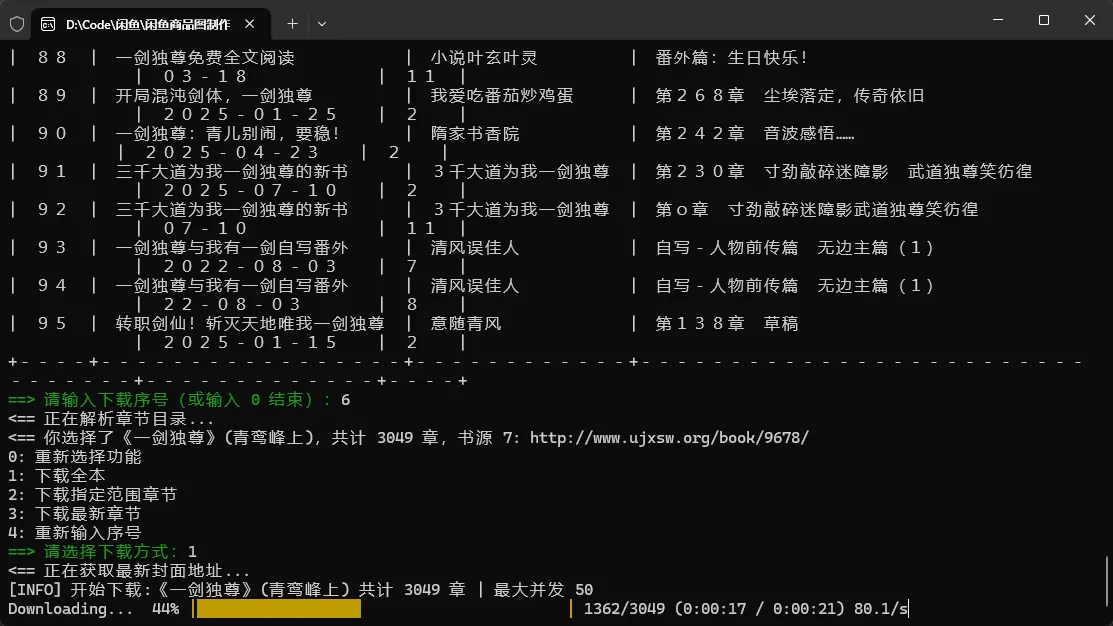
Task: Click option 3: 下载最新章节
Action: (75, 514)
